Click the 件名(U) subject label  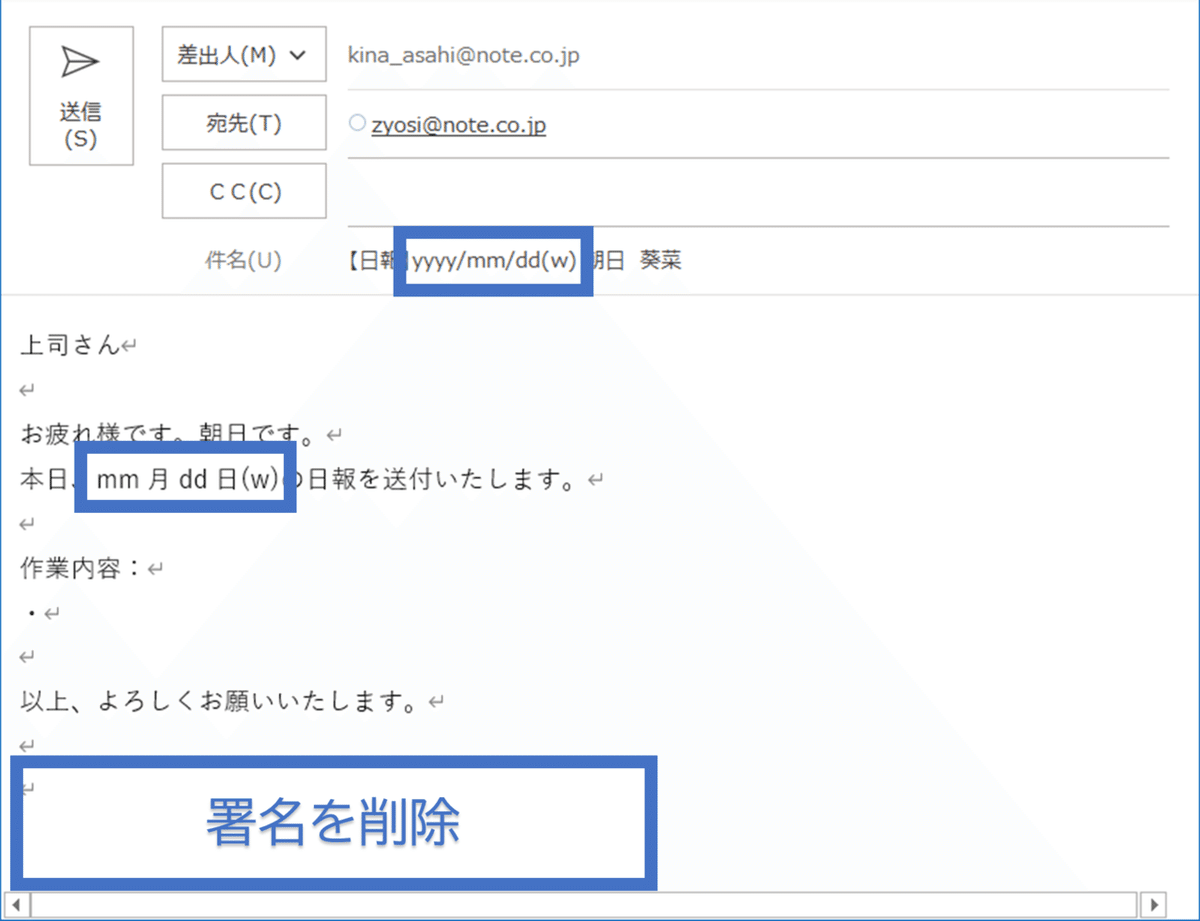243,261
